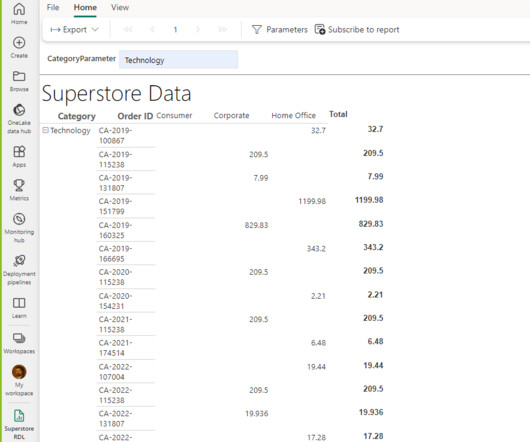Click the bold Total value 32.7
The height and width of the screenshot is (442, 530).
coord(375,129)
